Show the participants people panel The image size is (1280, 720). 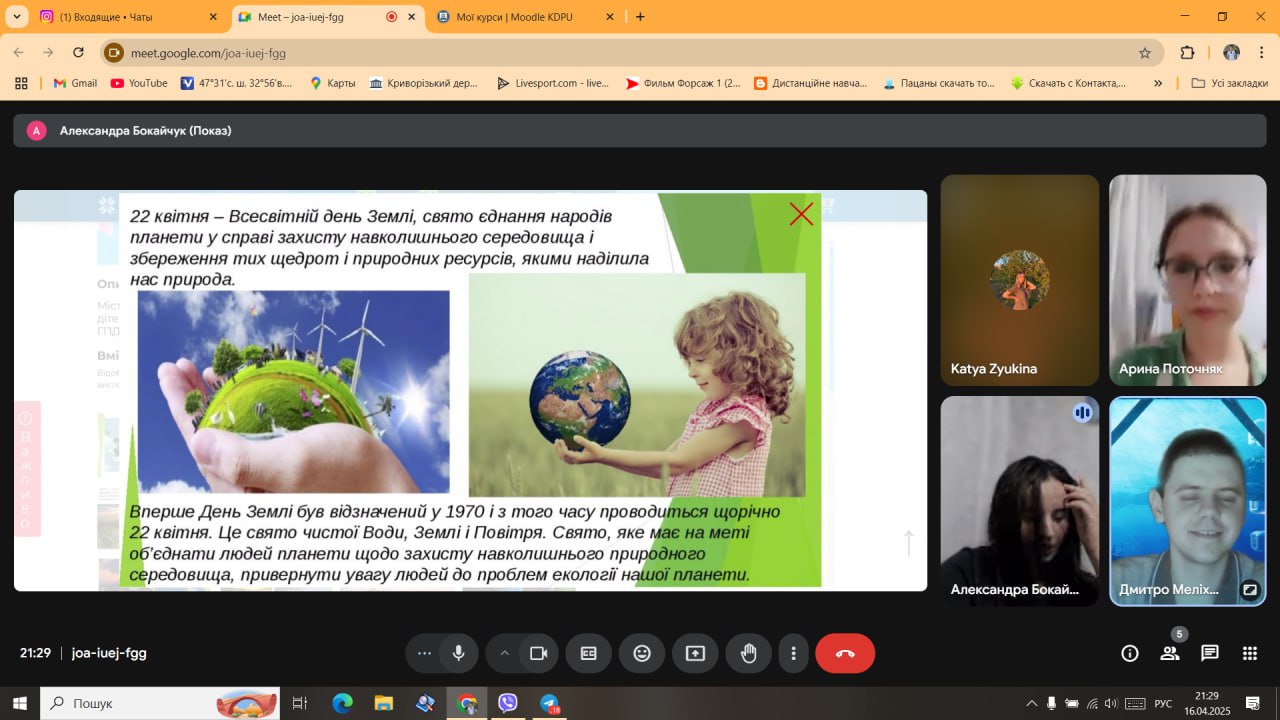pos(1170,653)
